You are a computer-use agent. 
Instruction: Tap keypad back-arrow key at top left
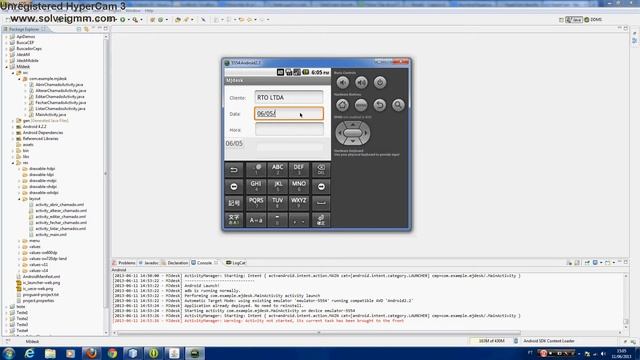234,169
